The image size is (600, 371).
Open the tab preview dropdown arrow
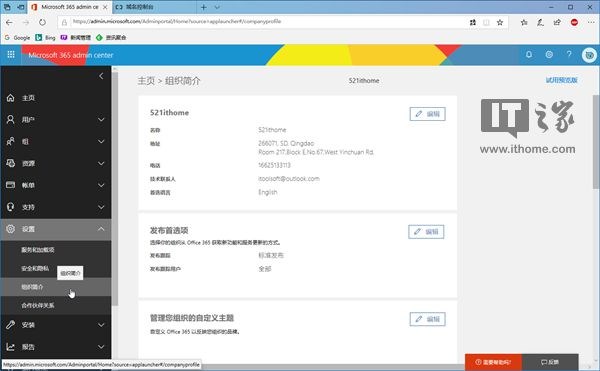217,7
